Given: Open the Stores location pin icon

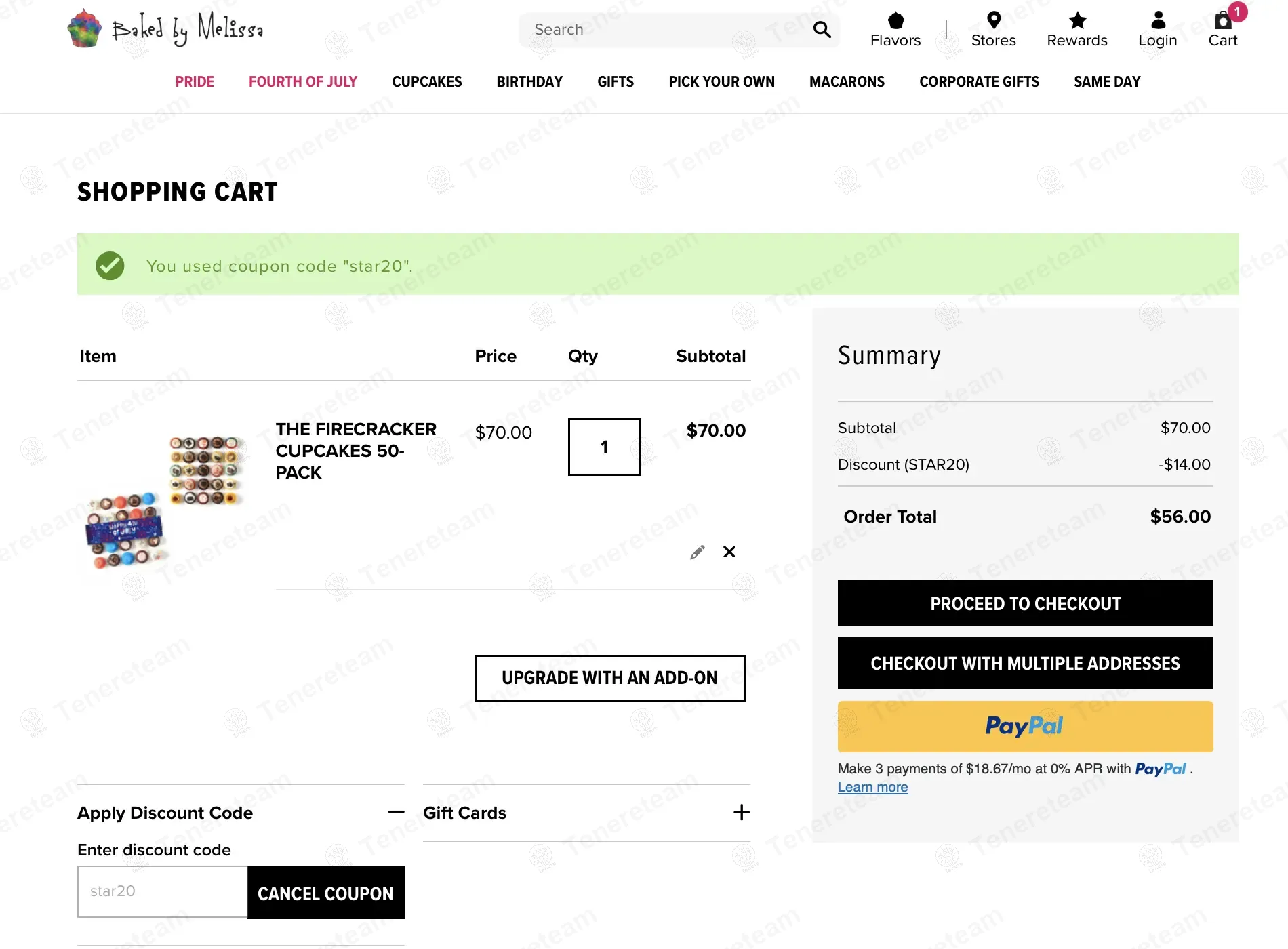Looking at the screenshot, I should pyautogui.click(x=993, y=21).
